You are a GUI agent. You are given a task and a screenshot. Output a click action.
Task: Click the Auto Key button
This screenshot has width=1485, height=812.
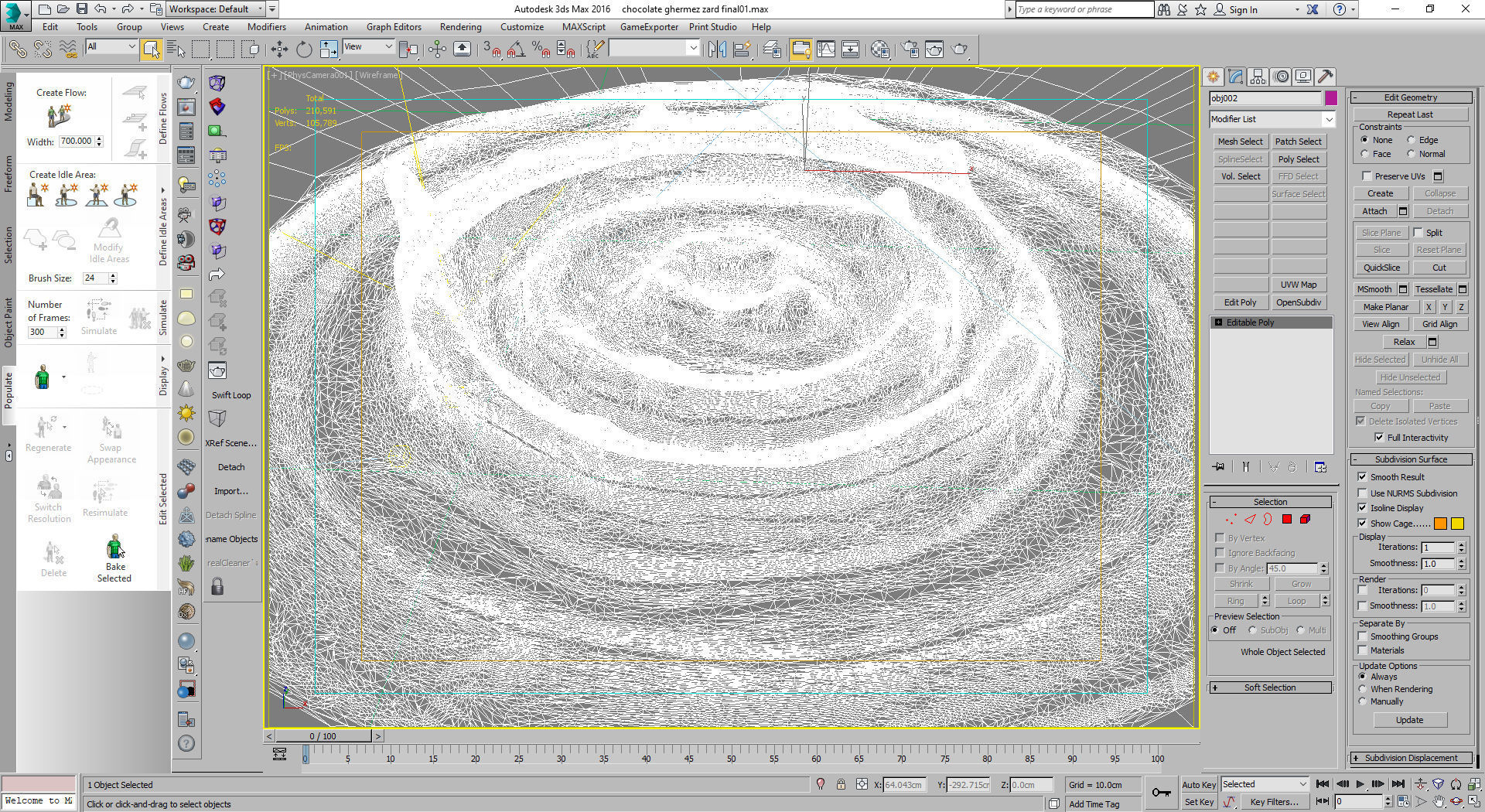[x=1199, y=784]
